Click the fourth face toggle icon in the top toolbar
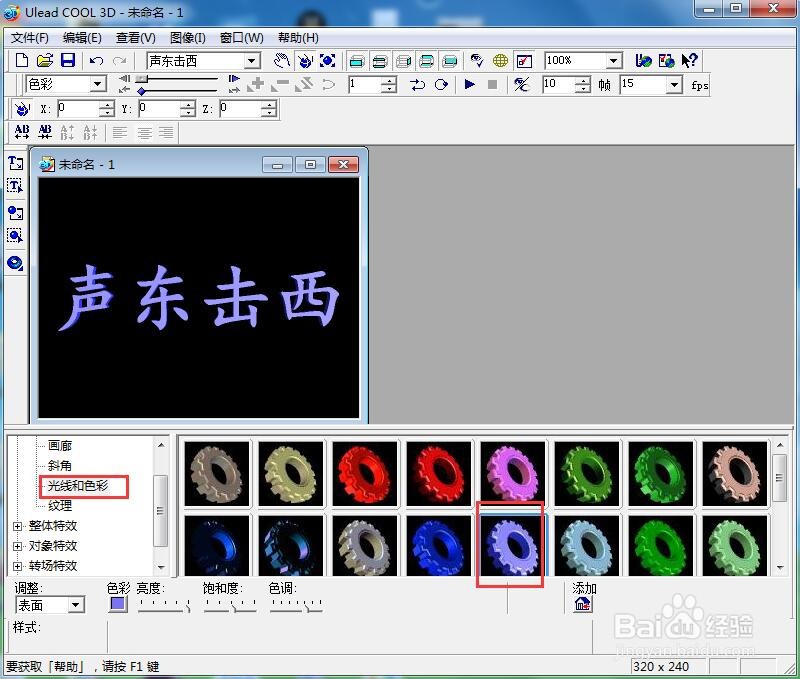The image size is (800, 679). coord(427,61)
